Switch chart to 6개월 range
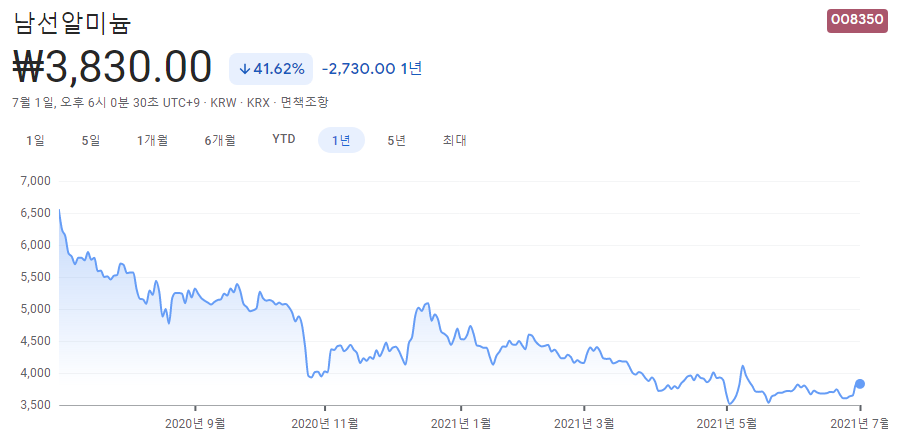This screenshot has width=897, height=444. tap(220, 140)
